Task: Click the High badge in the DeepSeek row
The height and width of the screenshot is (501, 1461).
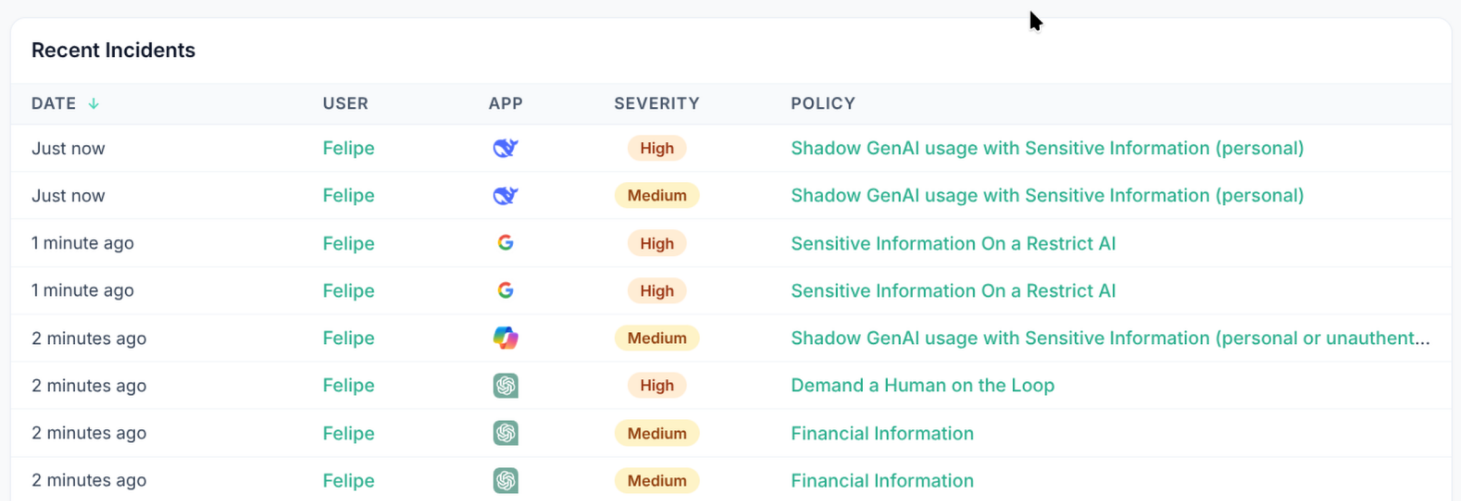Action: click(657, 148)
